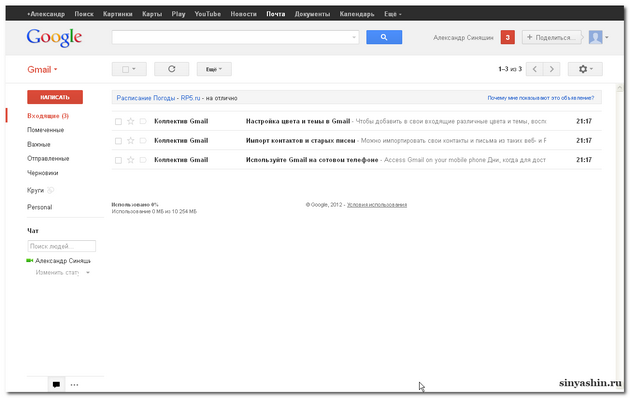Open the settings gear menu

585,69
